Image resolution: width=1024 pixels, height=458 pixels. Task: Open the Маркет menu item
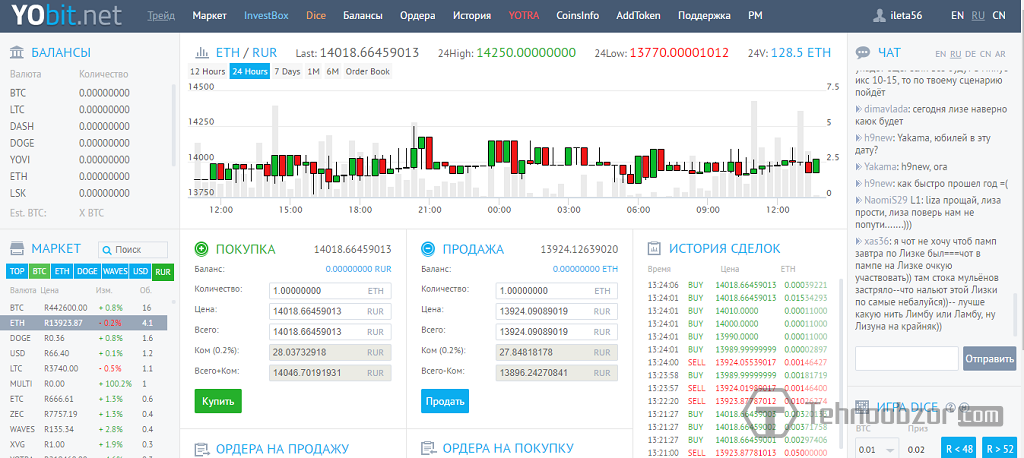tap(210, 16)
